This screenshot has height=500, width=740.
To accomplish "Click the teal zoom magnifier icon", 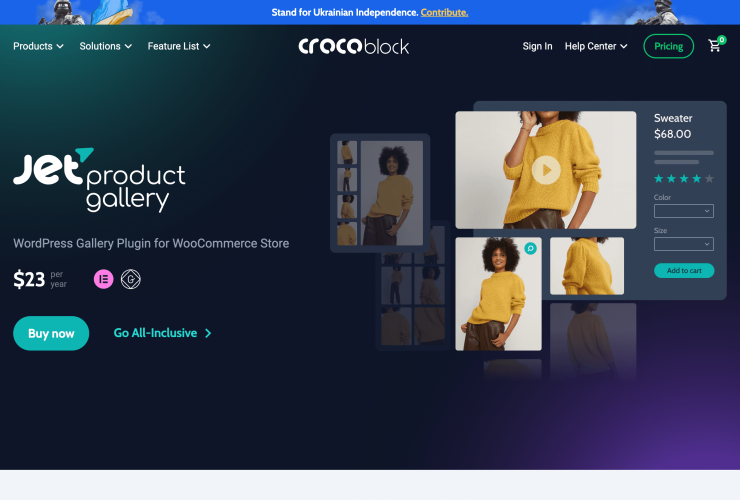I will tap(530, 248).
